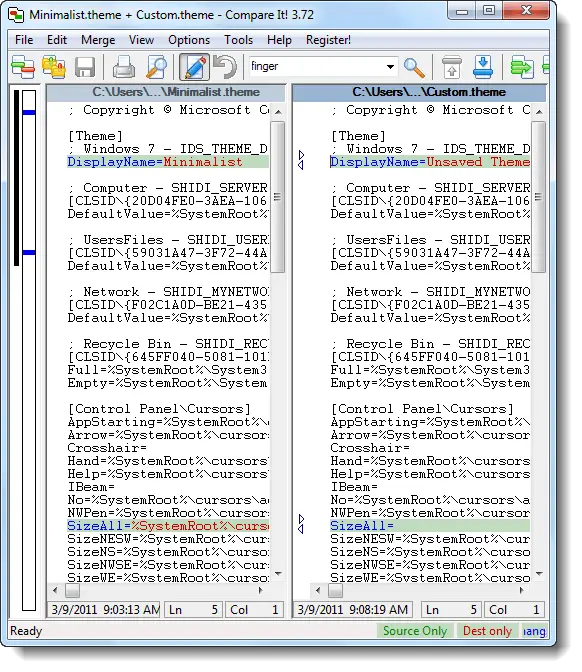
Task: Click left pane horizontal scroll right arrow
Action: (x=260, y=591)
